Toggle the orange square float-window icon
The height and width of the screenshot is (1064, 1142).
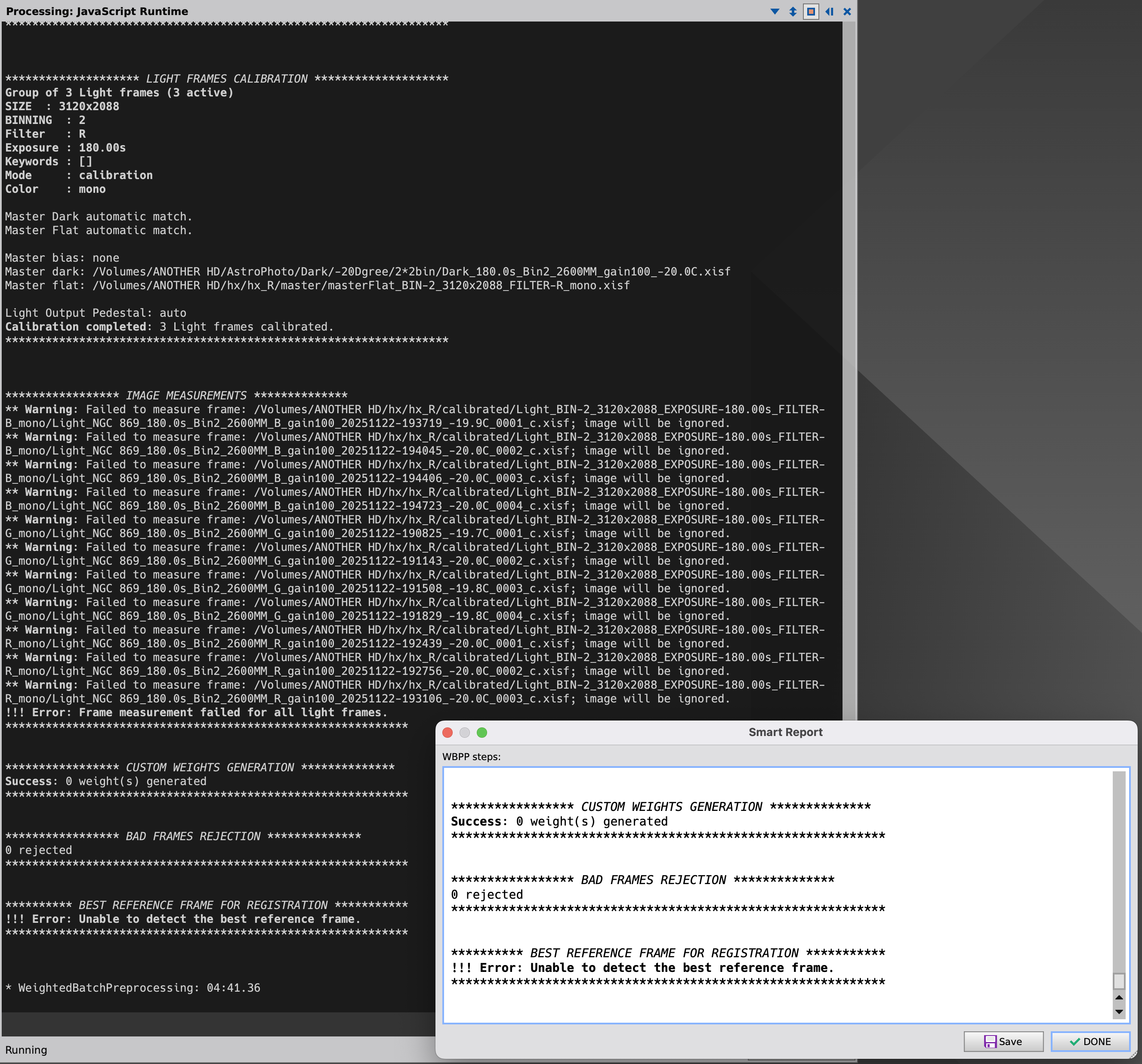[x=811, y=12]
